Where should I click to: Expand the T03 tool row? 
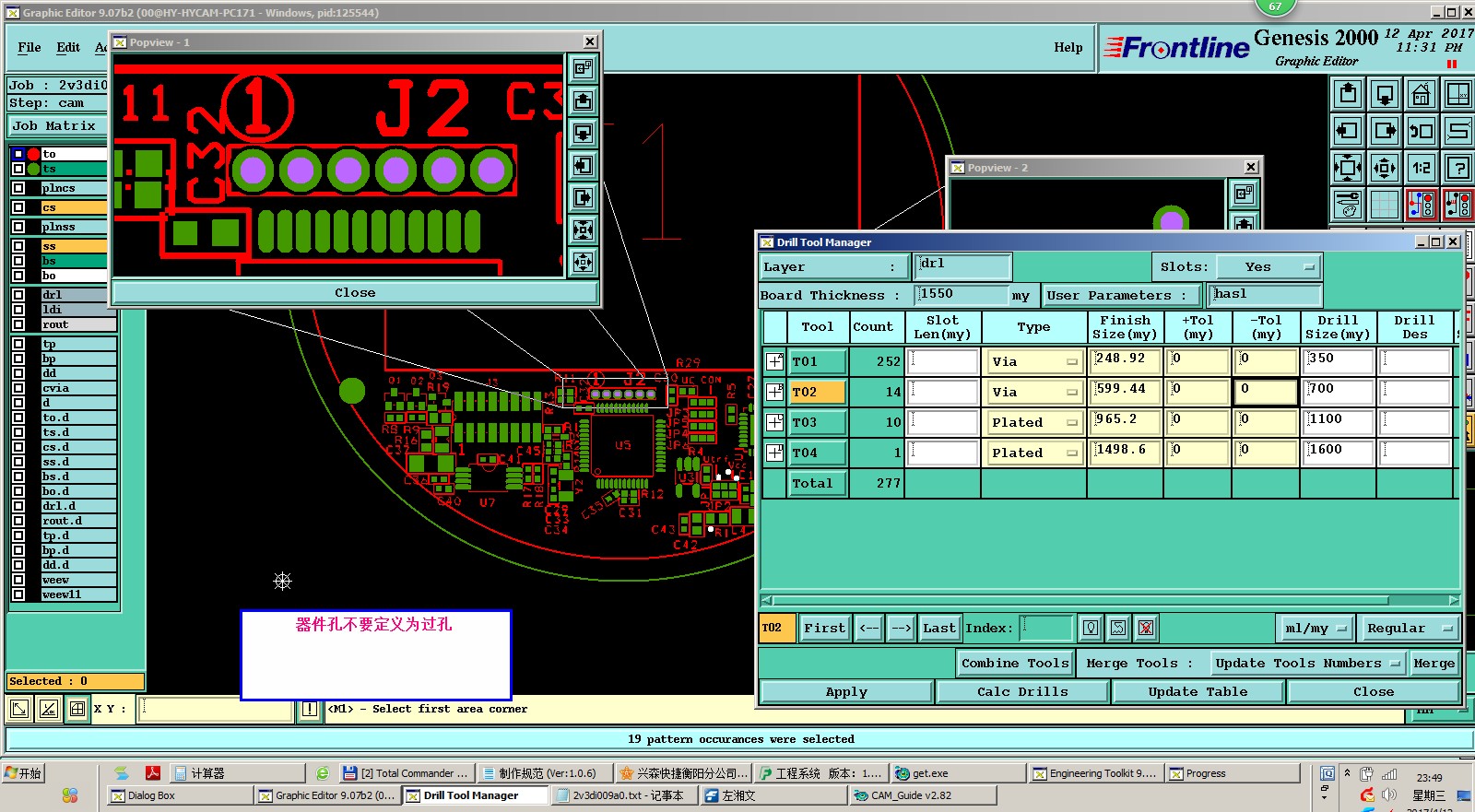tap(774, 422)
